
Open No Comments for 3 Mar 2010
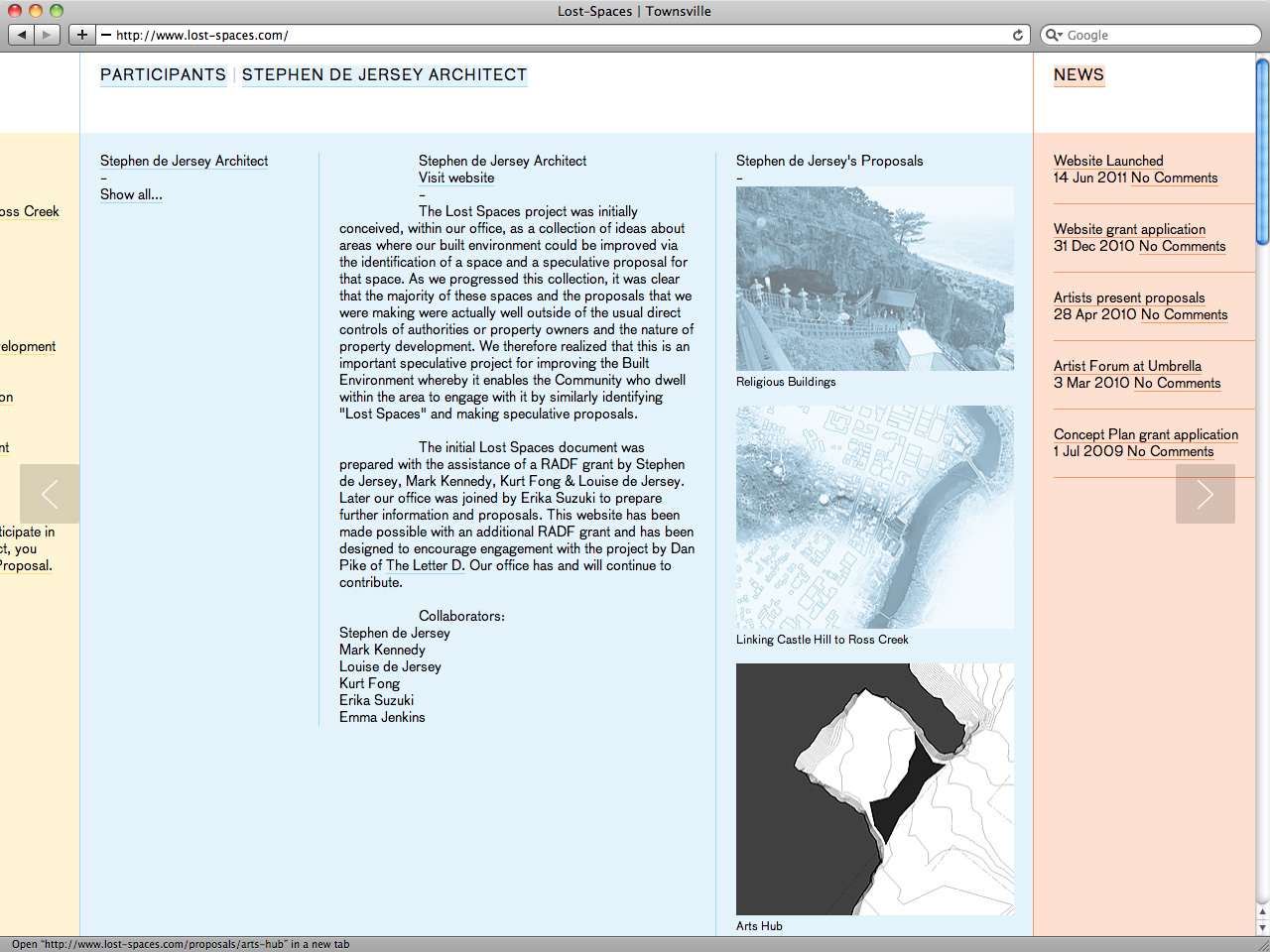(1177, 383)
